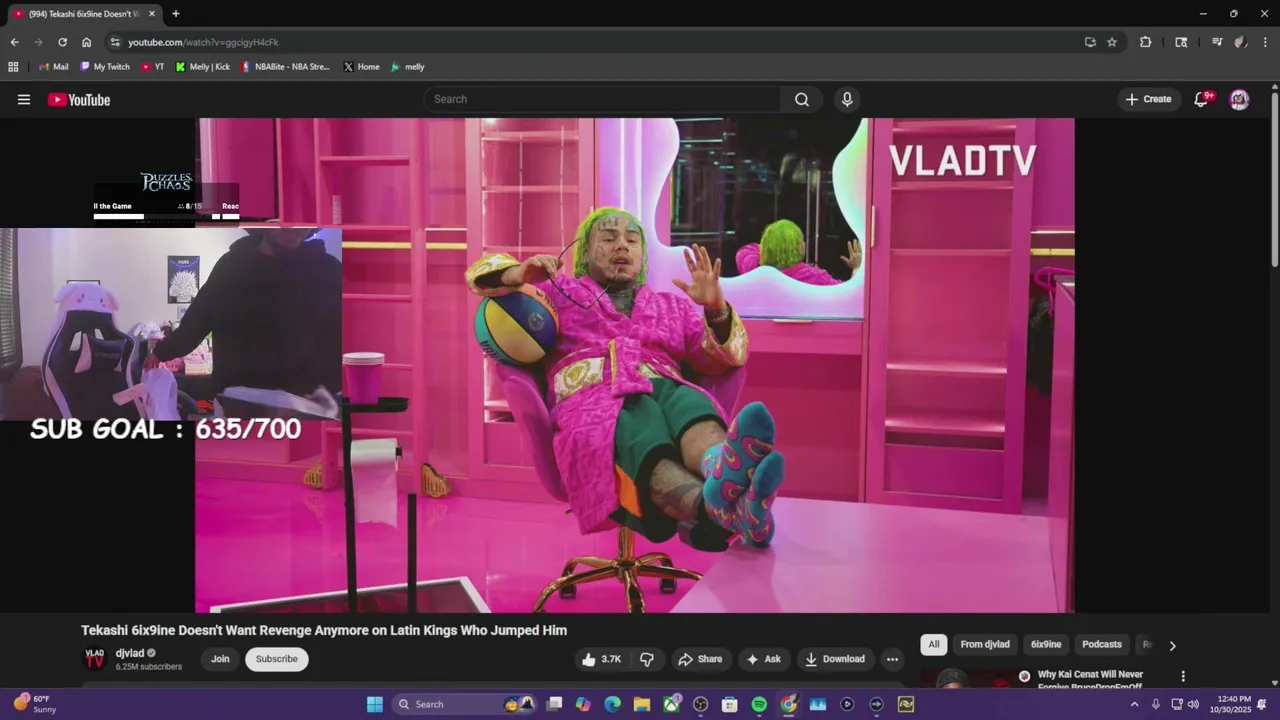Open OBS Studio from the taskbar
1280x720 pixels.
(x=700, y=704)
